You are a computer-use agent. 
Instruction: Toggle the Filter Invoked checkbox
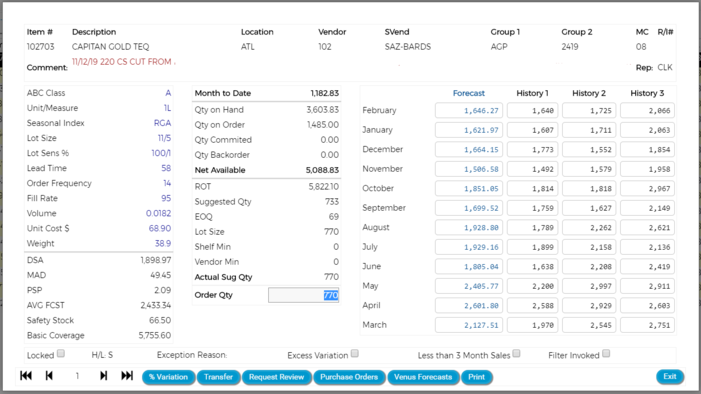(606, 354)
